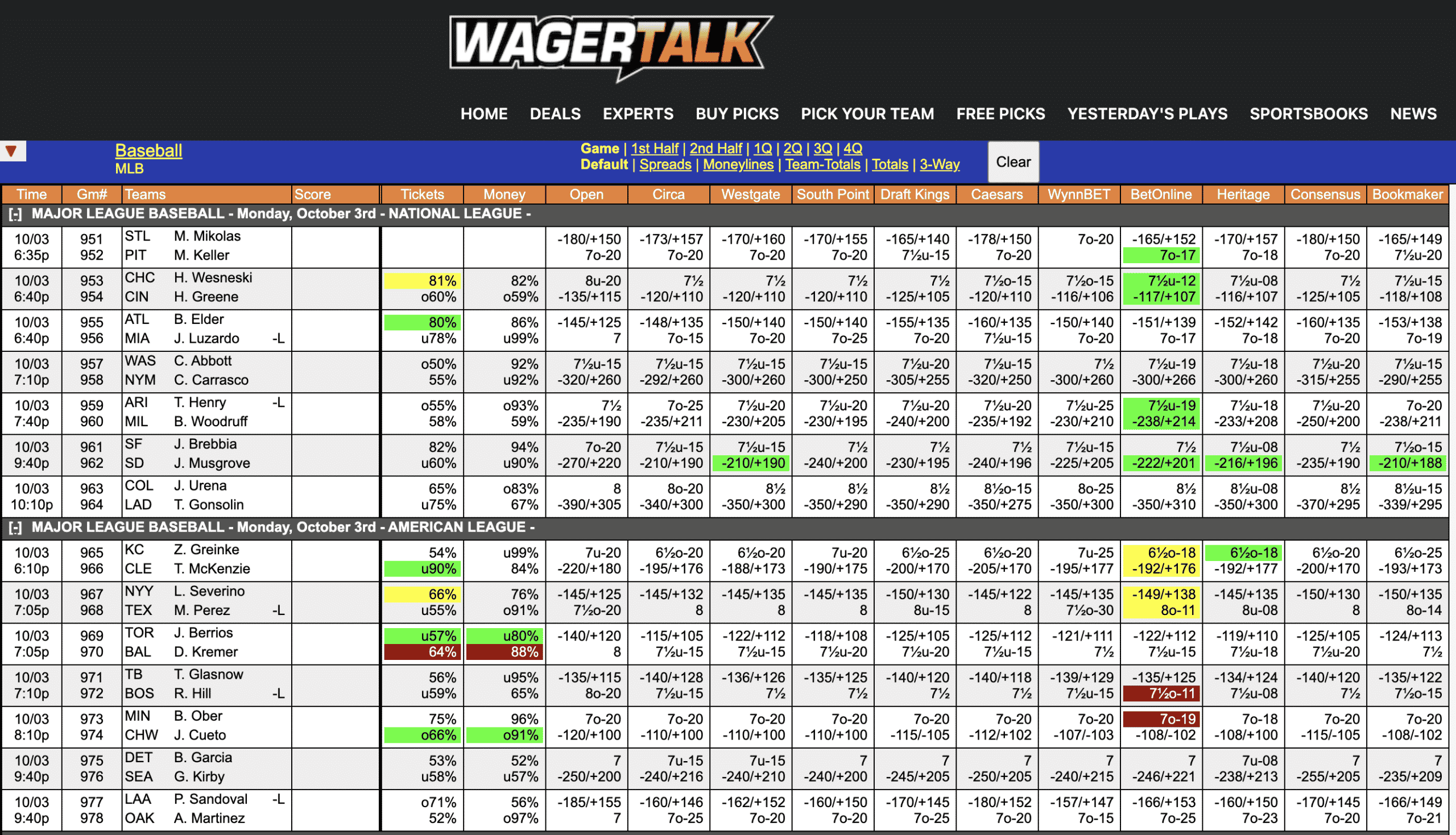The width and height of the screenshot is (1456, 835).
Task: Click green u90% tickets cell for CLE
Action: (x=422, y=569)
